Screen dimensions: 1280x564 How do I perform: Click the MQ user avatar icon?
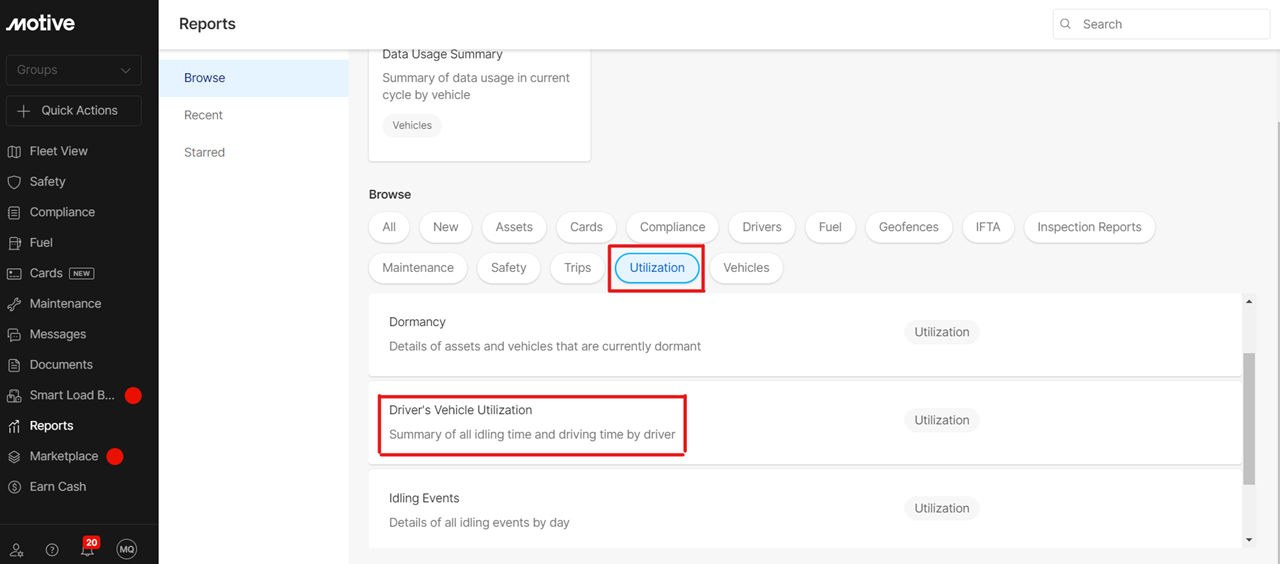point(126,549)
